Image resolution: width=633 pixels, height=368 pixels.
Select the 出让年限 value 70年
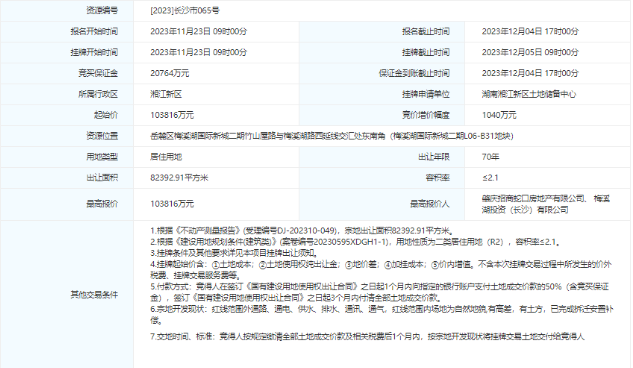click(490, 157)
